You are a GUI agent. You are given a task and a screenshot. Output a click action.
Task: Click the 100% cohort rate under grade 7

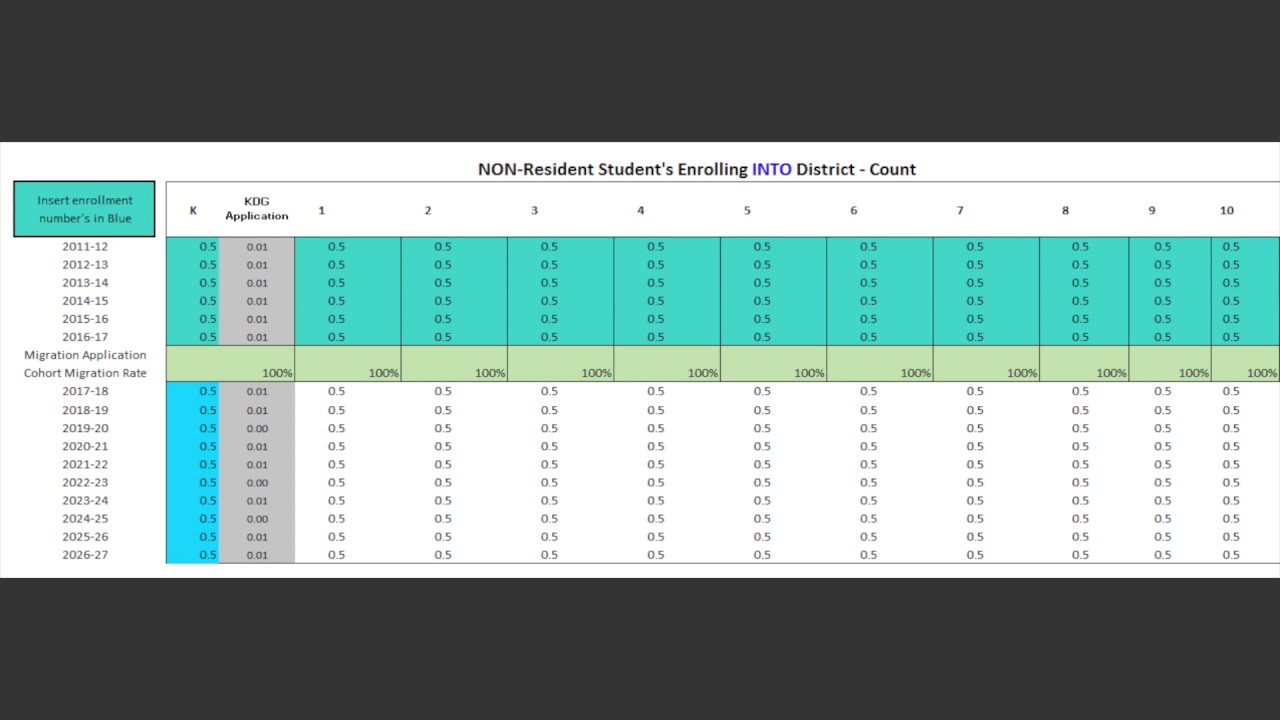(x=986, y=373)
